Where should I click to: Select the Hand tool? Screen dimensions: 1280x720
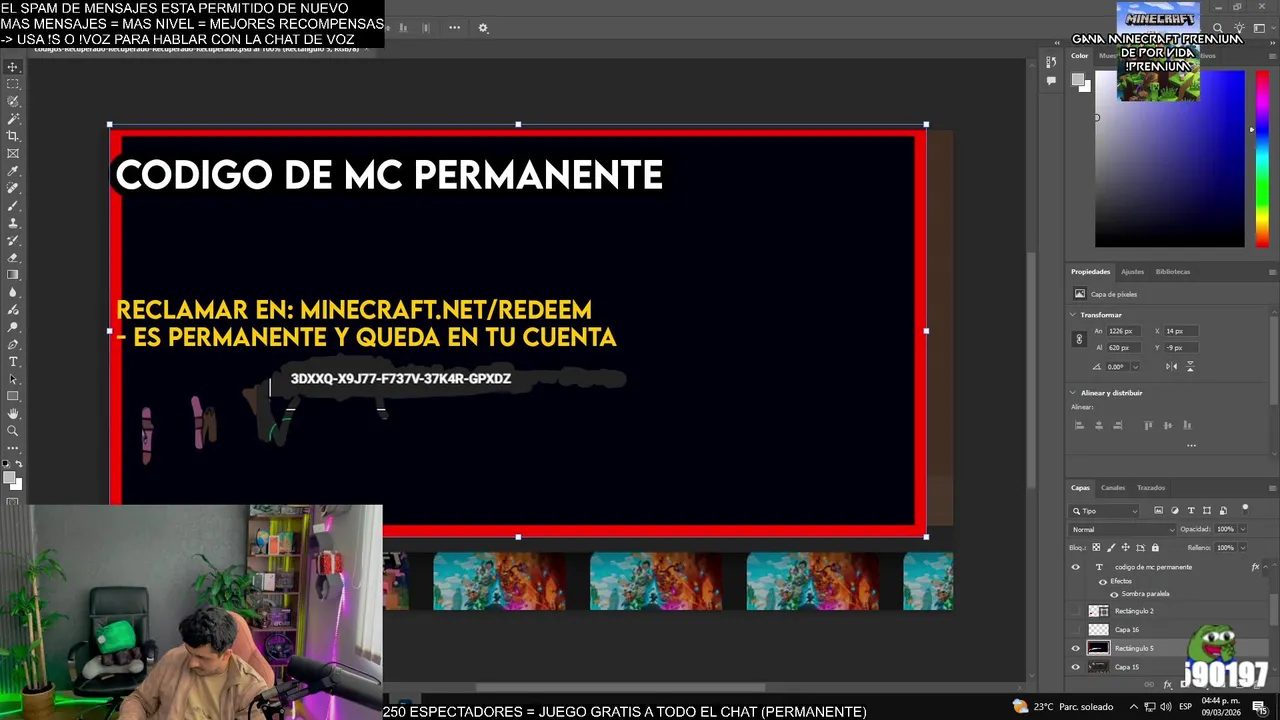pos(13,413)
